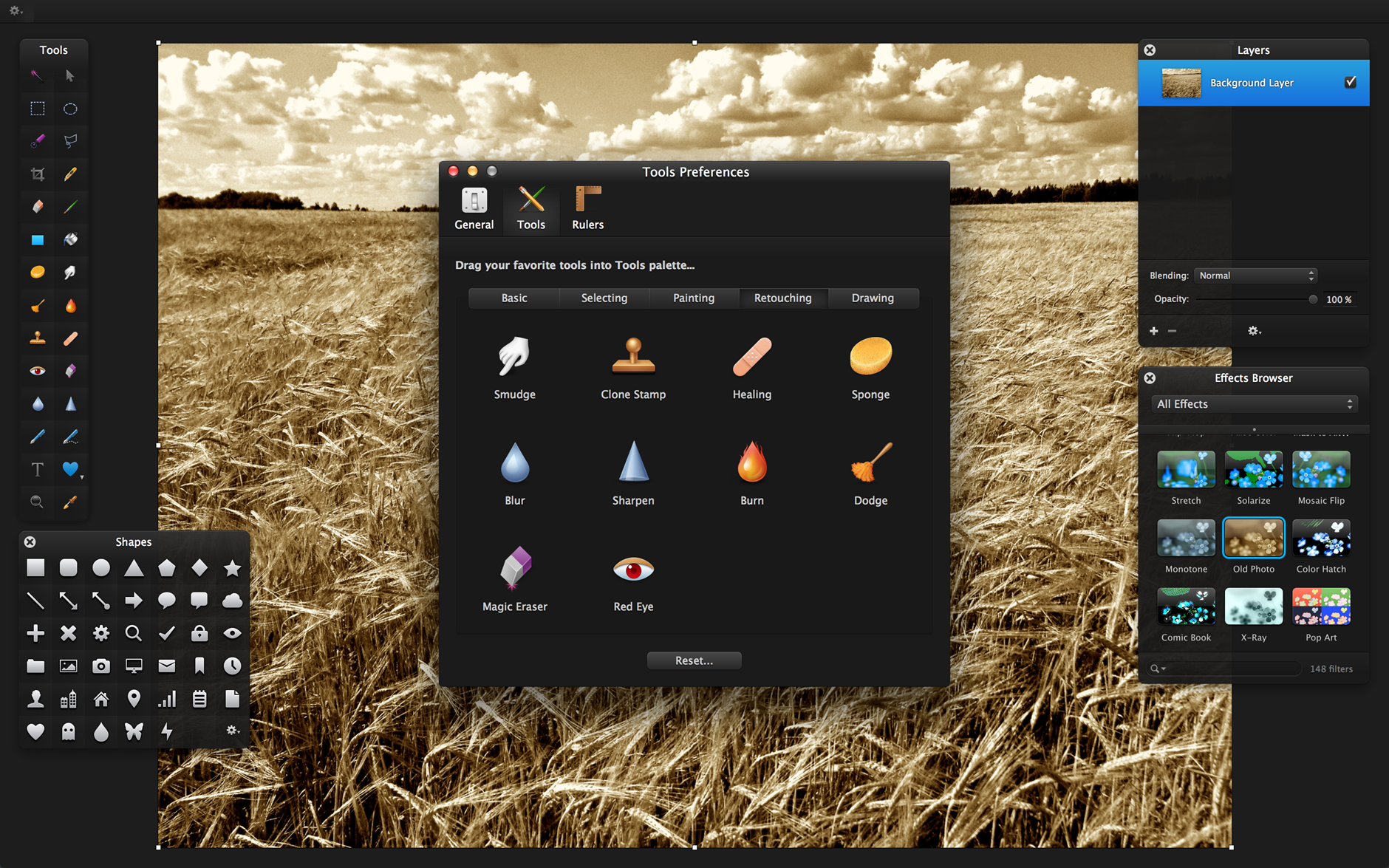Pick the Mosaic Flip effect thumbnail
Screen dimensions: 1389x868
coord(1321,469)
